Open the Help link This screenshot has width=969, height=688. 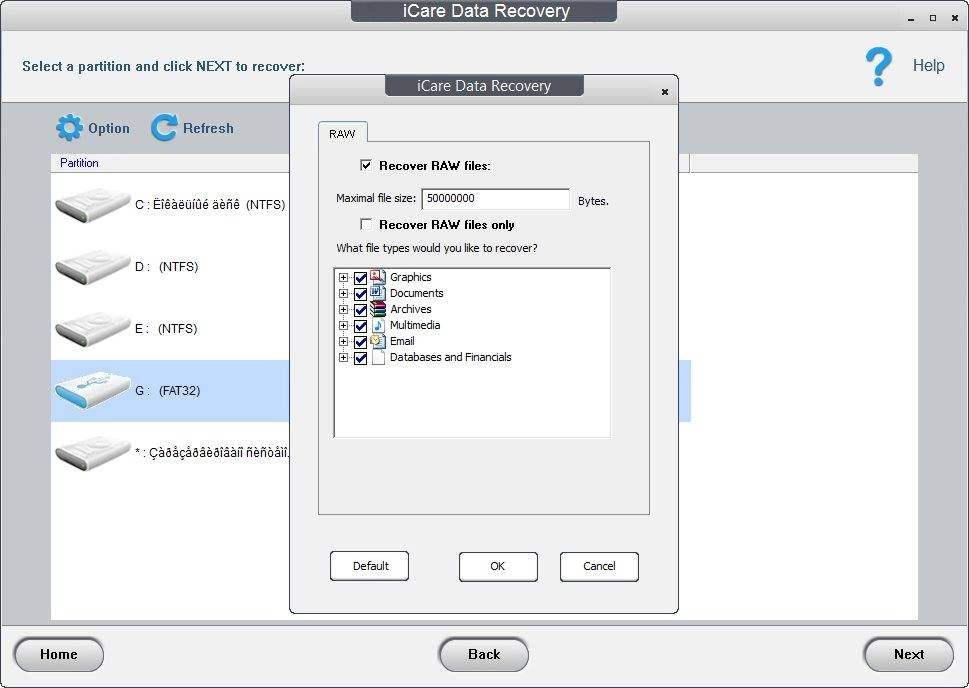pos(928,66)
